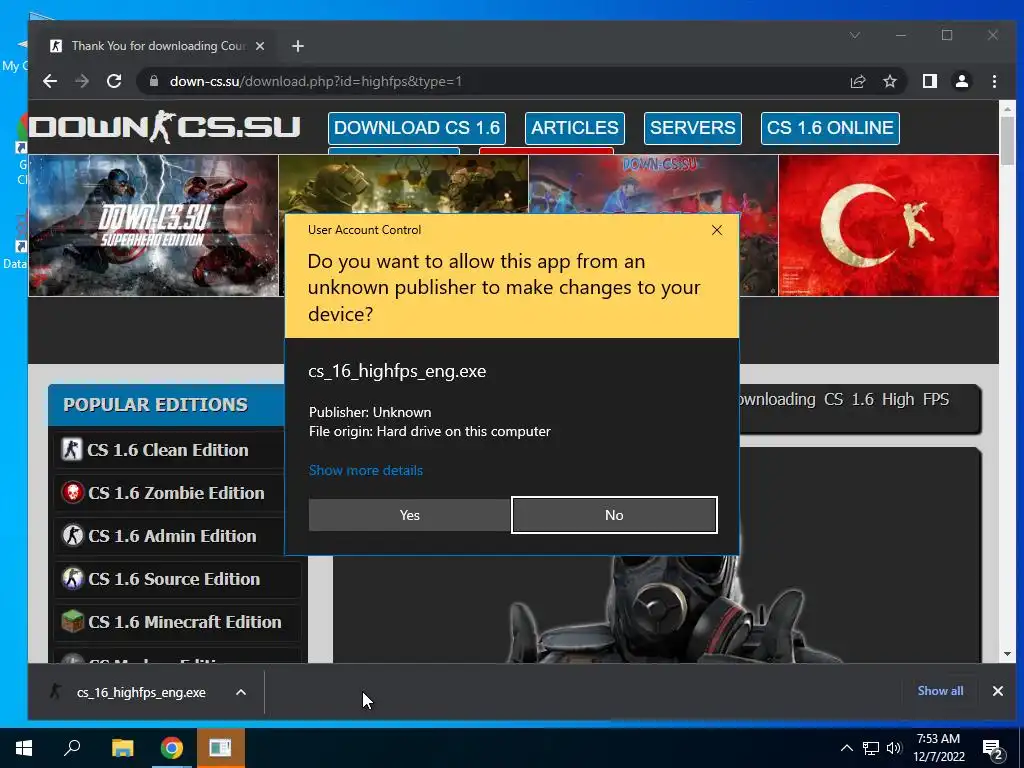
Task: Open Show more details link
Action: click(x=366, y=470)
